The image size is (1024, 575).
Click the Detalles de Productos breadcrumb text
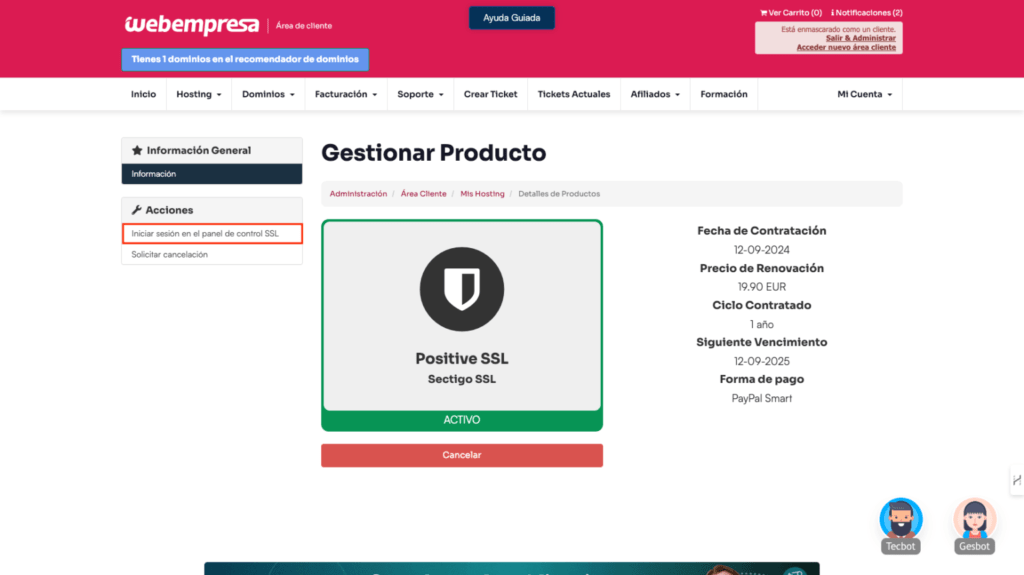[x=559, y=194]
